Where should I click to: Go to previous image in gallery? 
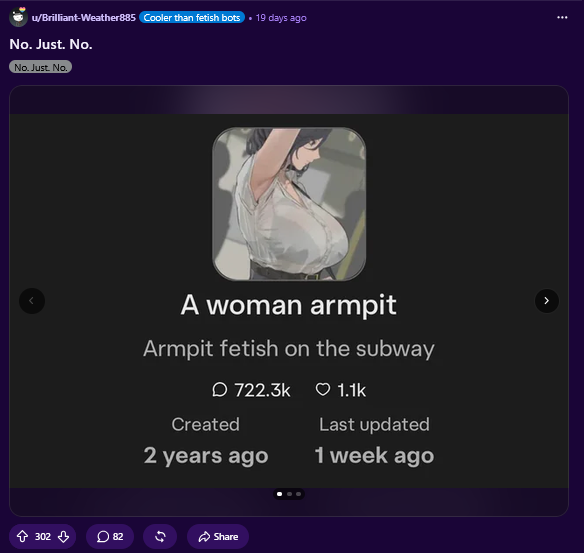tap(32, 301)
